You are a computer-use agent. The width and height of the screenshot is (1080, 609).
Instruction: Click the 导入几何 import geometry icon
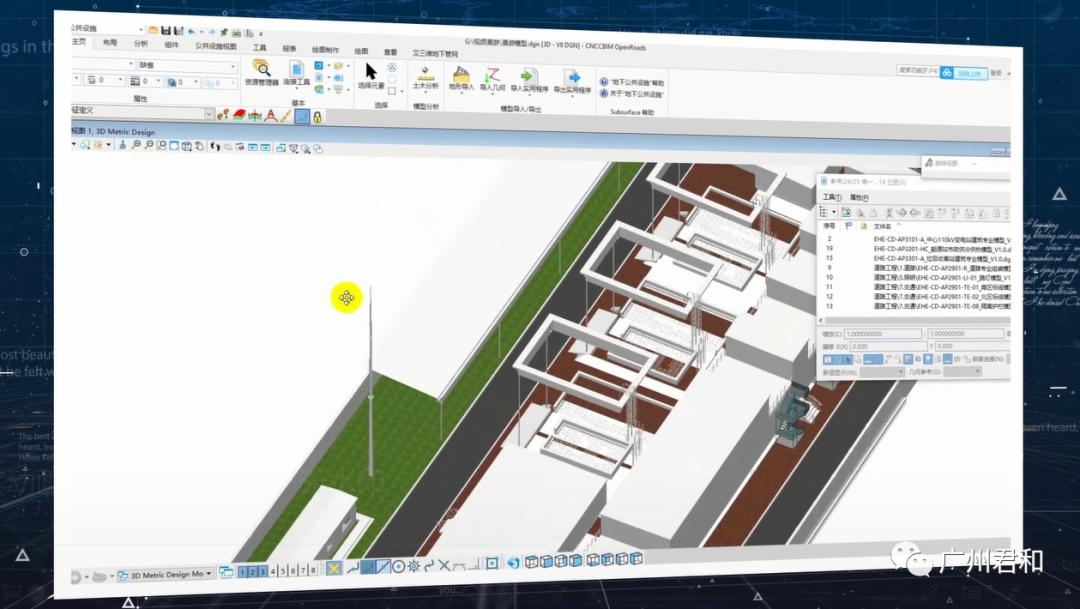(493, 79)
